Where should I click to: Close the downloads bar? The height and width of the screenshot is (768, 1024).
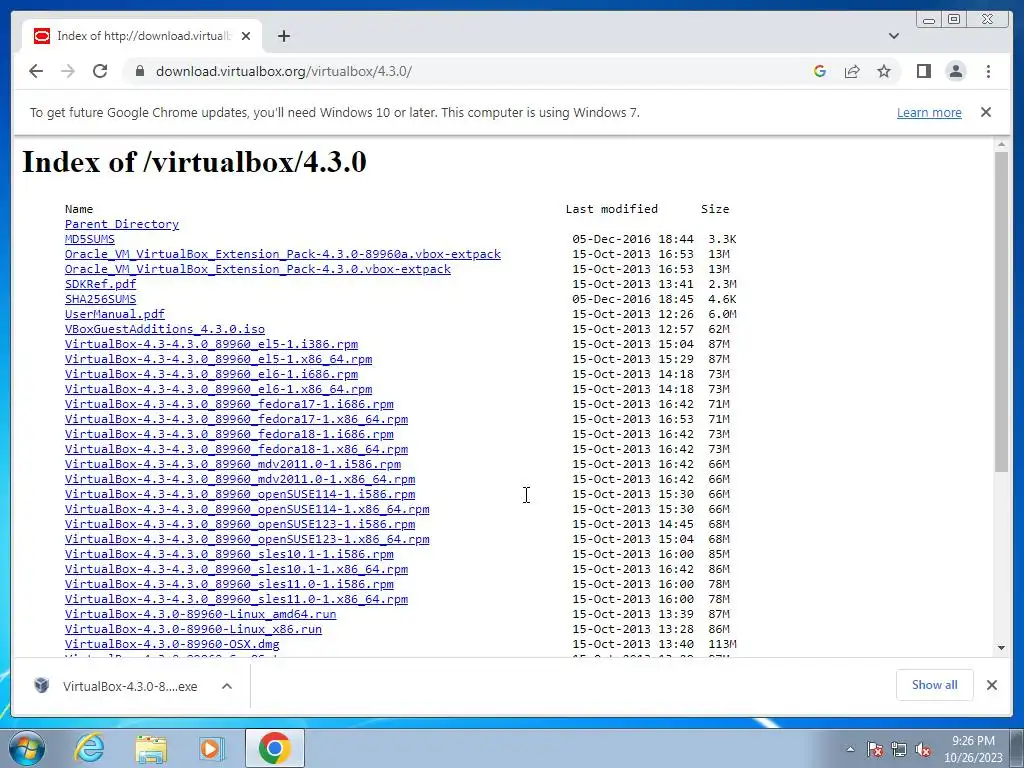click(992, 684)
